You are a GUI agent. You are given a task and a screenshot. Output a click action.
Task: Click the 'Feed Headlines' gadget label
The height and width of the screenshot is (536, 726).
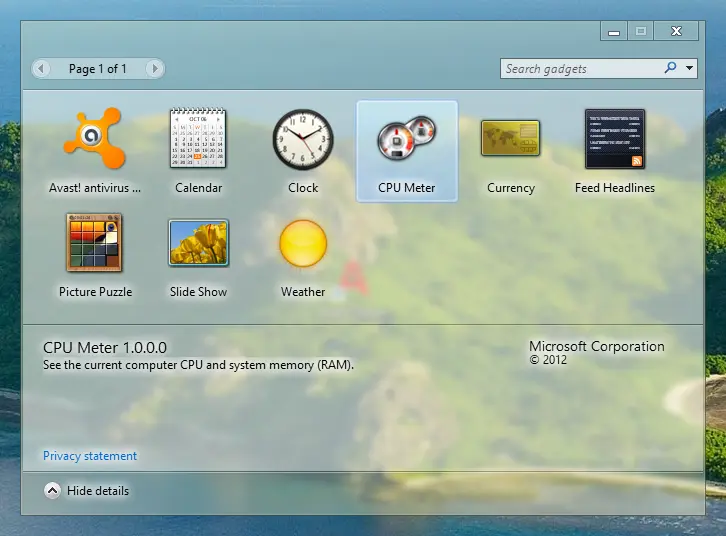(615, 188)
